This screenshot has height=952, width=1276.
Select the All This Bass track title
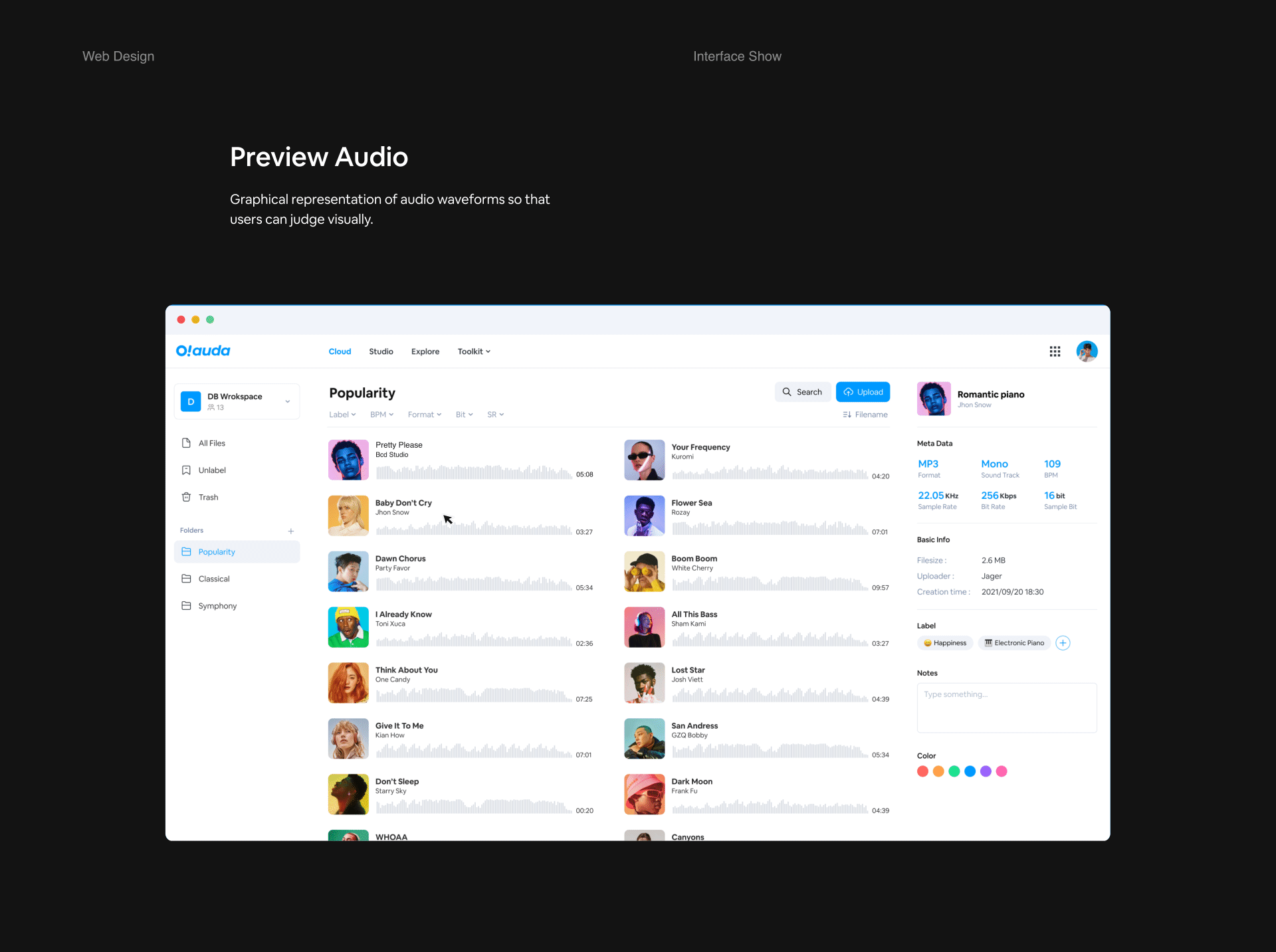(694, 615)
